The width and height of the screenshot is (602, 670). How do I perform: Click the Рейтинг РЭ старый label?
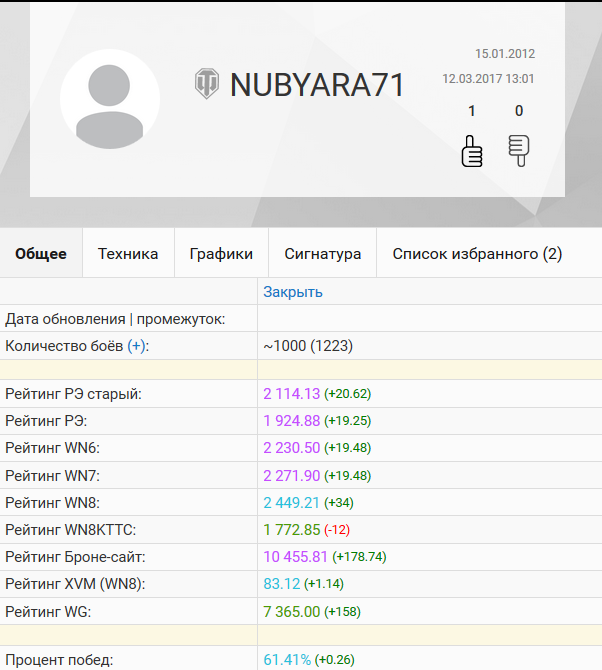click(73, 394)
